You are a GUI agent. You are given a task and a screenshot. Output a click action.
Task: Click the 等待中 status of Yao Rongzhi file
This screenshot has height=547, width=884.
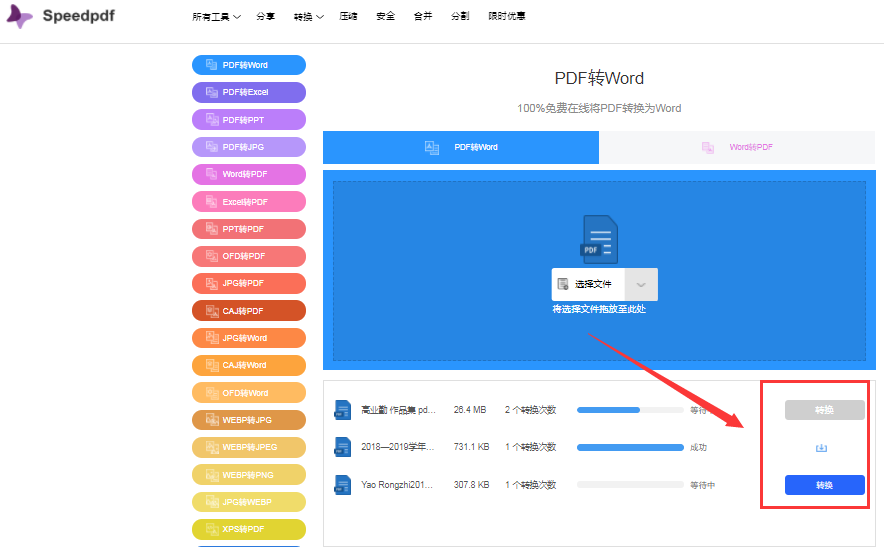point(702,485)
